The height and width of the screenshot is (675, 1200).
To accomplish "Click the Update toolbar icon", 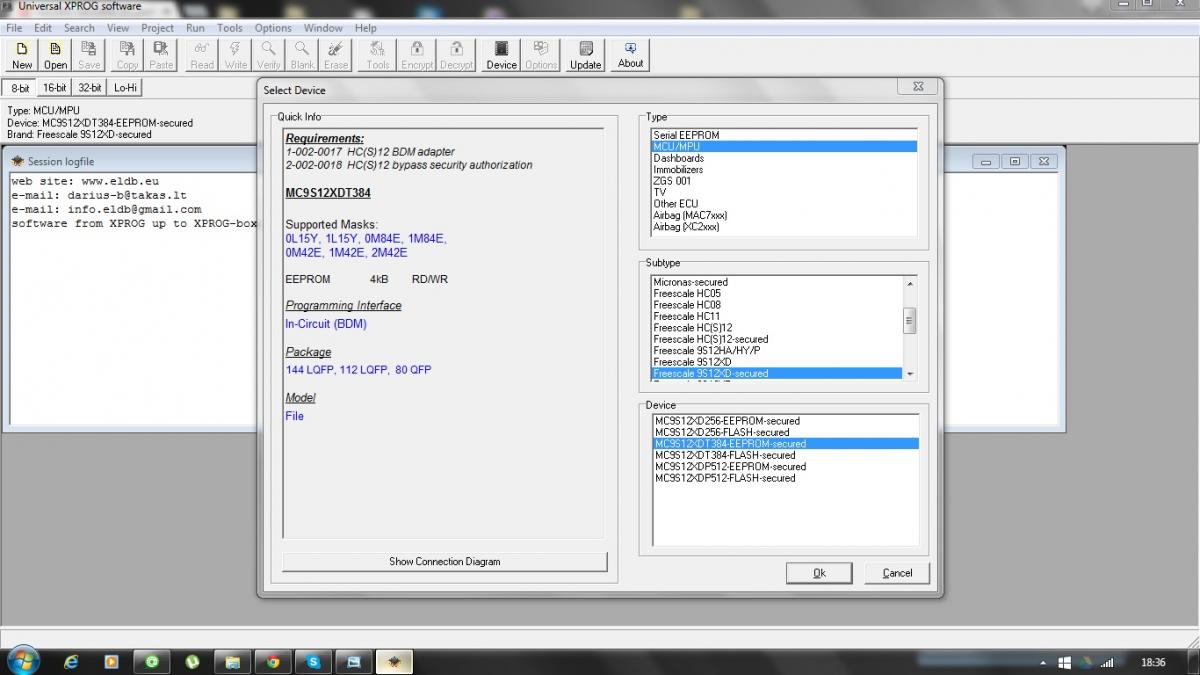I will pyautogui.click(x=586, y=55).
